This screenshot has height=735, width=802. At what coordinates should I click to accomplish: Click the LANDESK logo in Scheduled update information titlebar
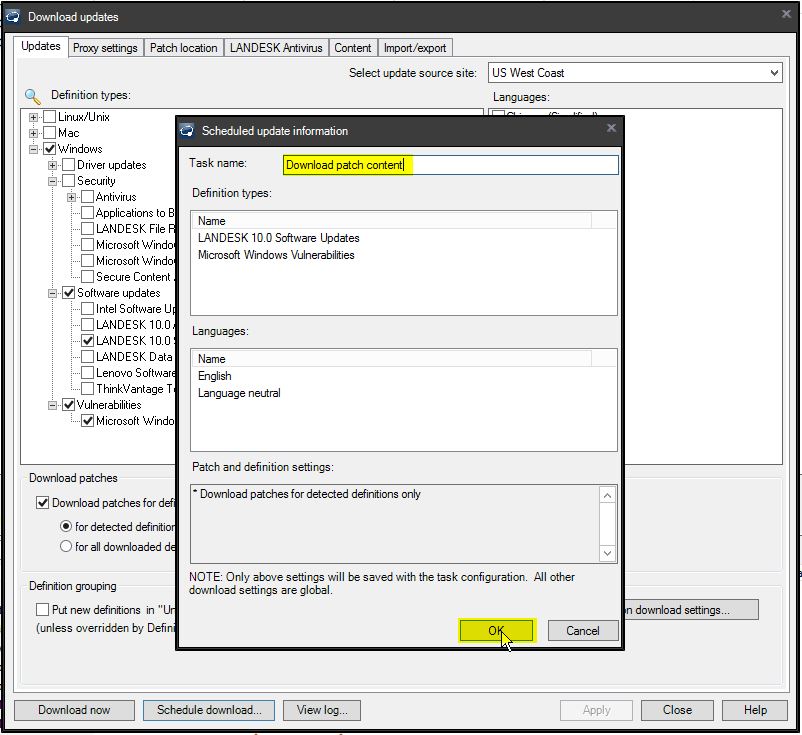[x=187, y=128]
